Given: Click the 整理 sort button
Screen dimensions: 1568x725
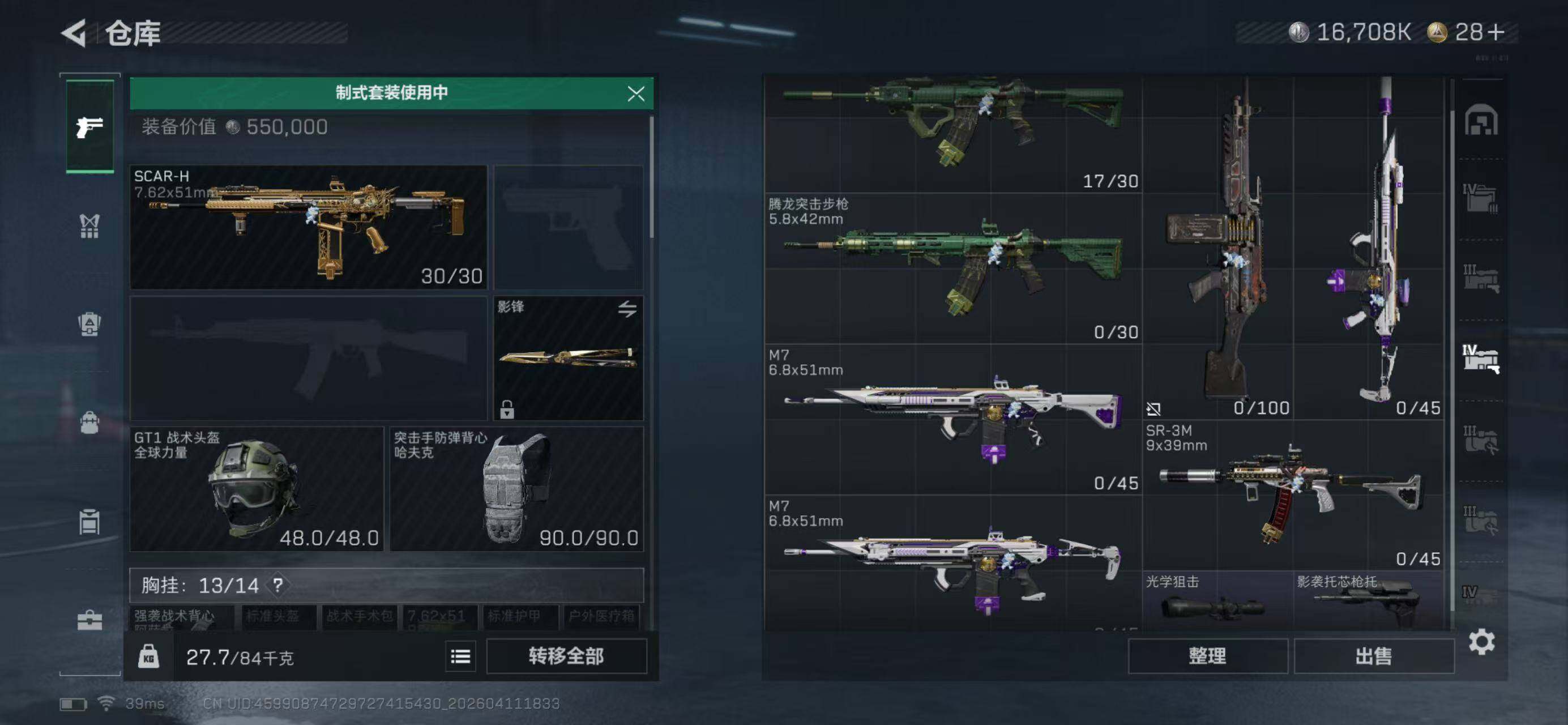Looking at the screenshot, I should [x=1208, y=656].
